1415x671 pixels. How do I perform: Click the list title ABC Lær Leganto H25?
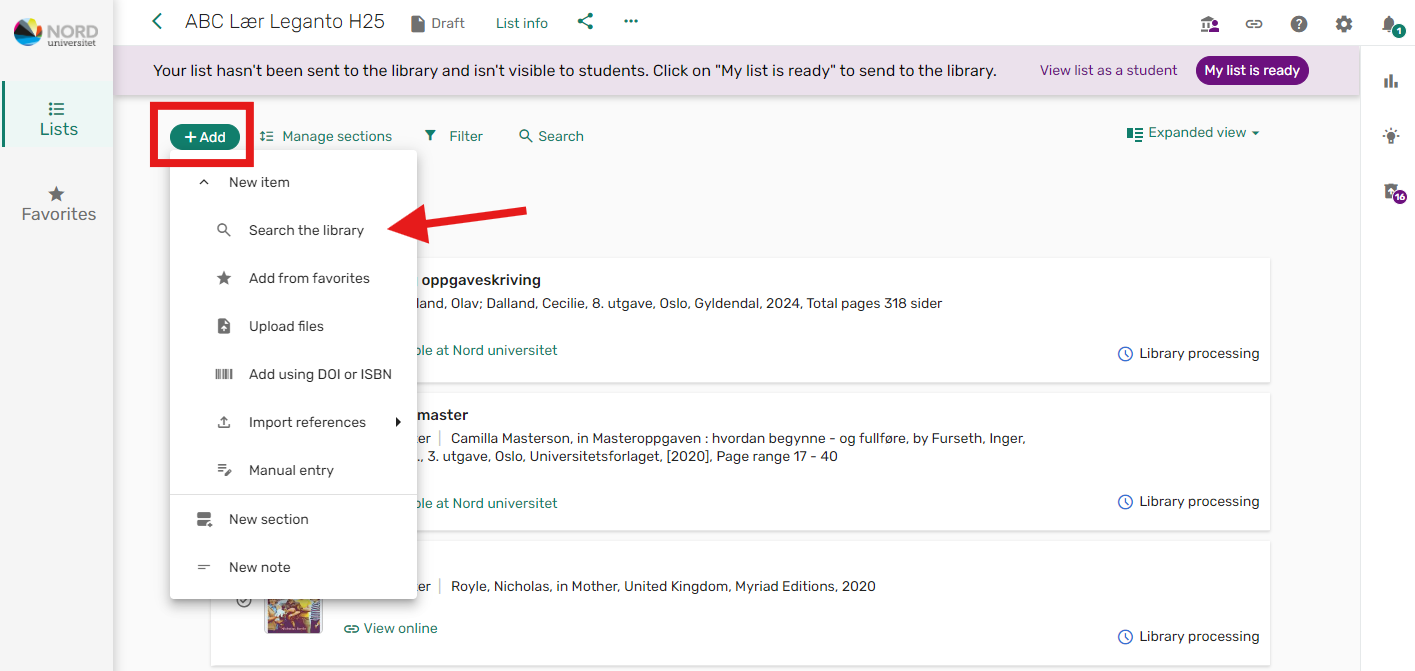284,21
